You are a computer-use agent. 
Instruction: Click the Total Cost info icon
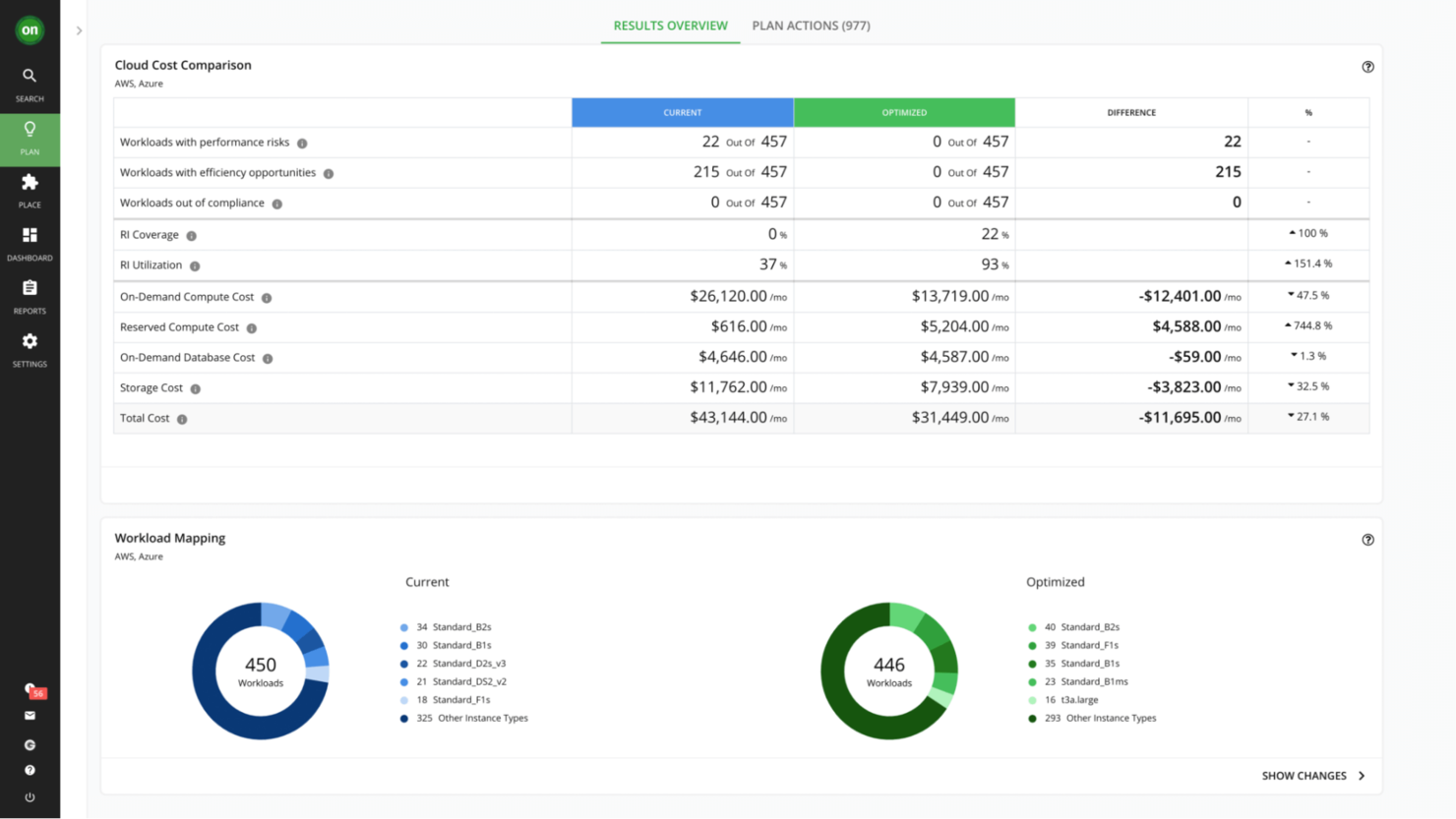[181, 418]
